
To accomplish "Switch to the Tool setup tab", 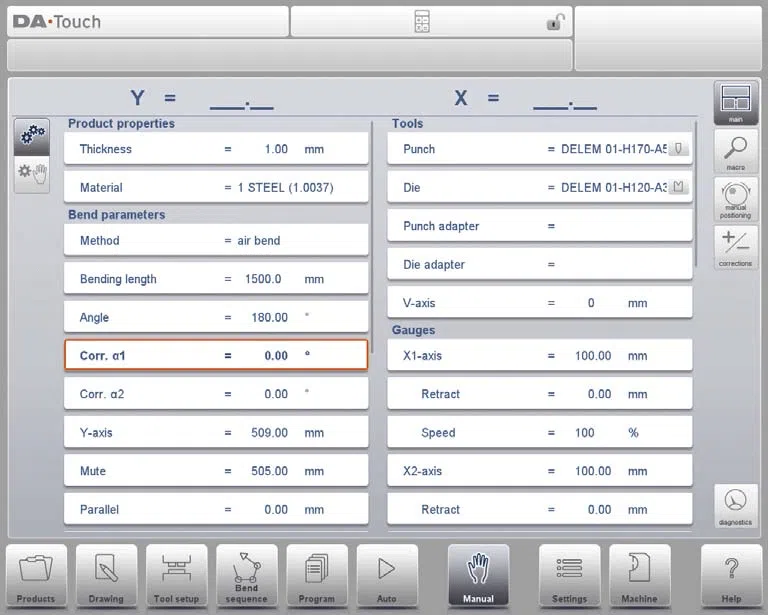I will 176,576.
